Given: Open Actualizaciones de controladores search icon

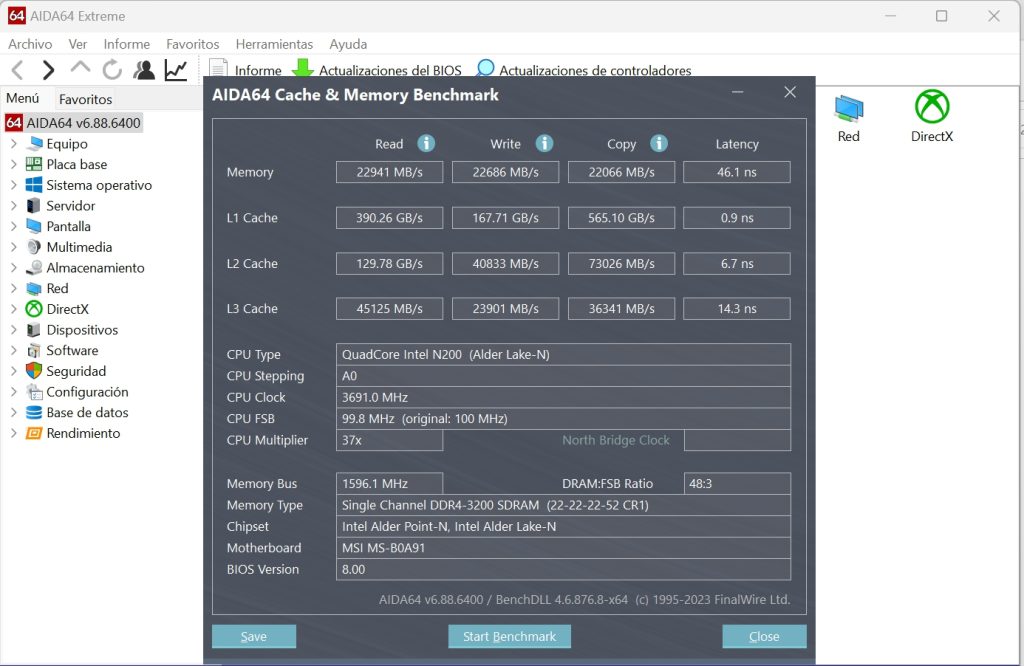Looking at the screenshot, I should [x=485, y=68].
